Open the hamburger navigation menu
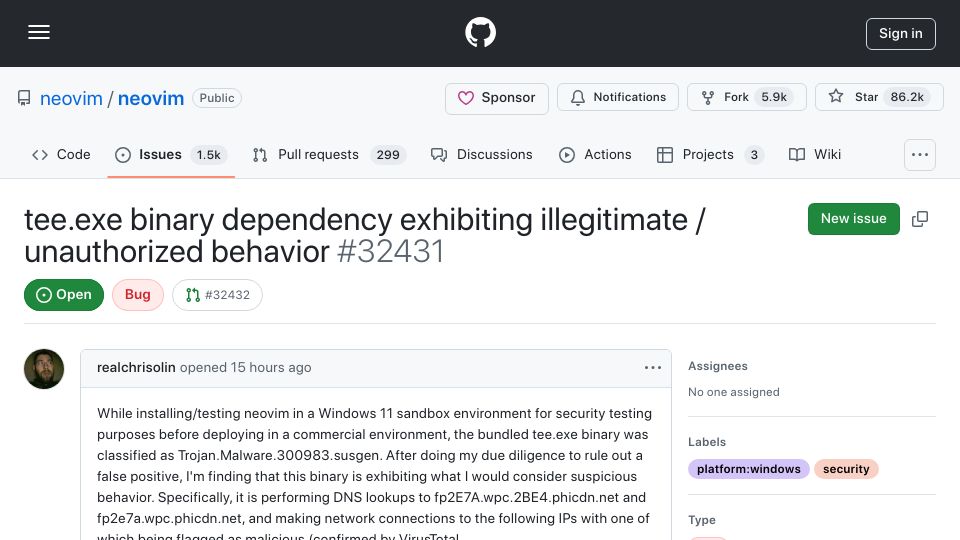 (39, 32)
